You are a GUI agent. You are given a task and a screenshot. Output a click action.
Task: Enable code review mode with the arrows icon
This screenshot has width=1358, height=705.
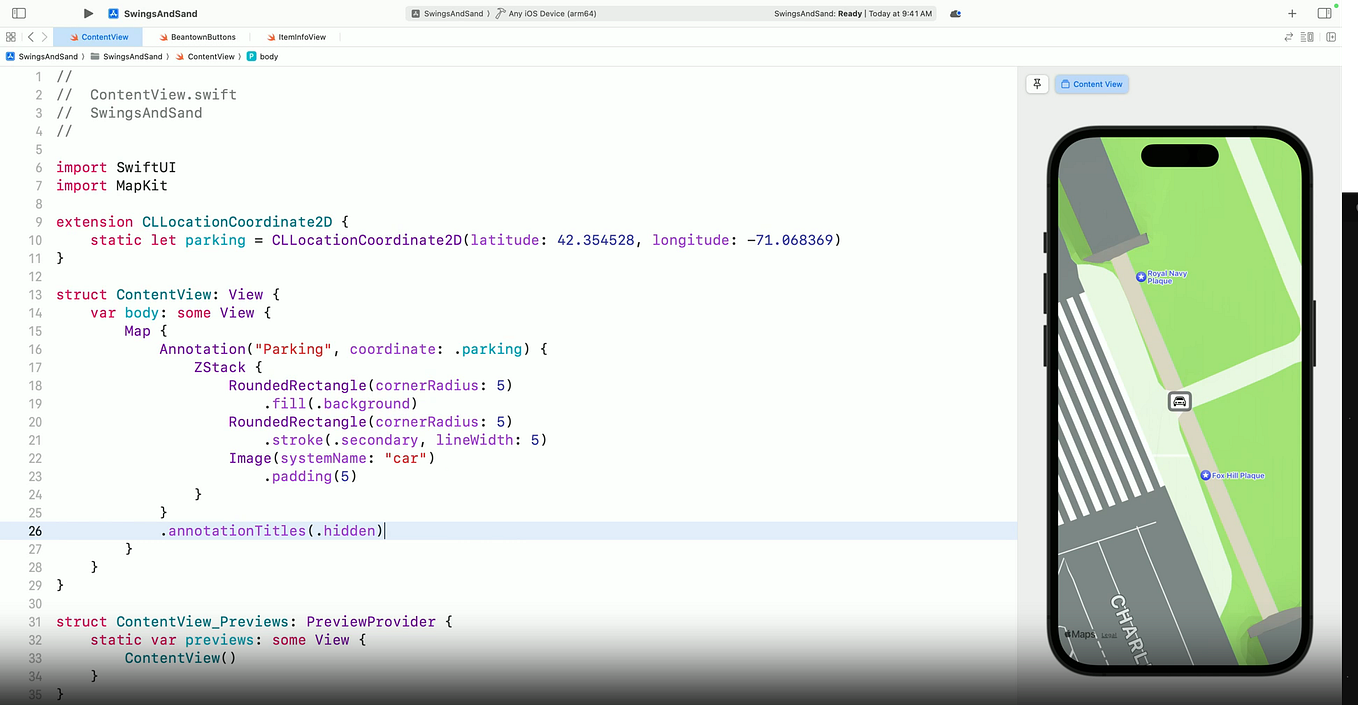(1288, 36)
